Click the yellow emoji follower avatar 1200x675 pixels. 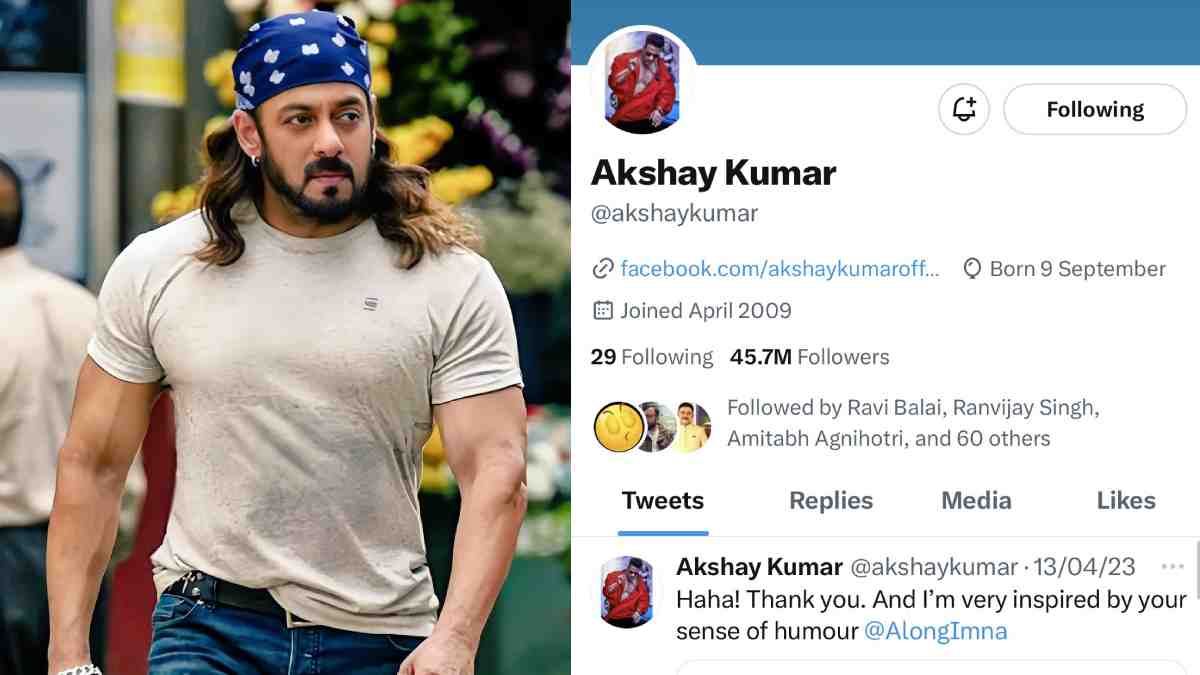pyautogui.click(x=618, y=427)
